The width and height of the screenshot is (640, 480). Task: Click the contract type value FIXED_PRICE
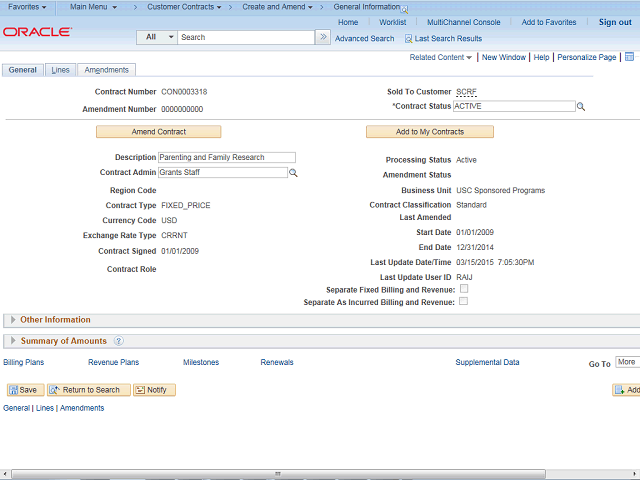pyautogui.click(x=186, y=205)
